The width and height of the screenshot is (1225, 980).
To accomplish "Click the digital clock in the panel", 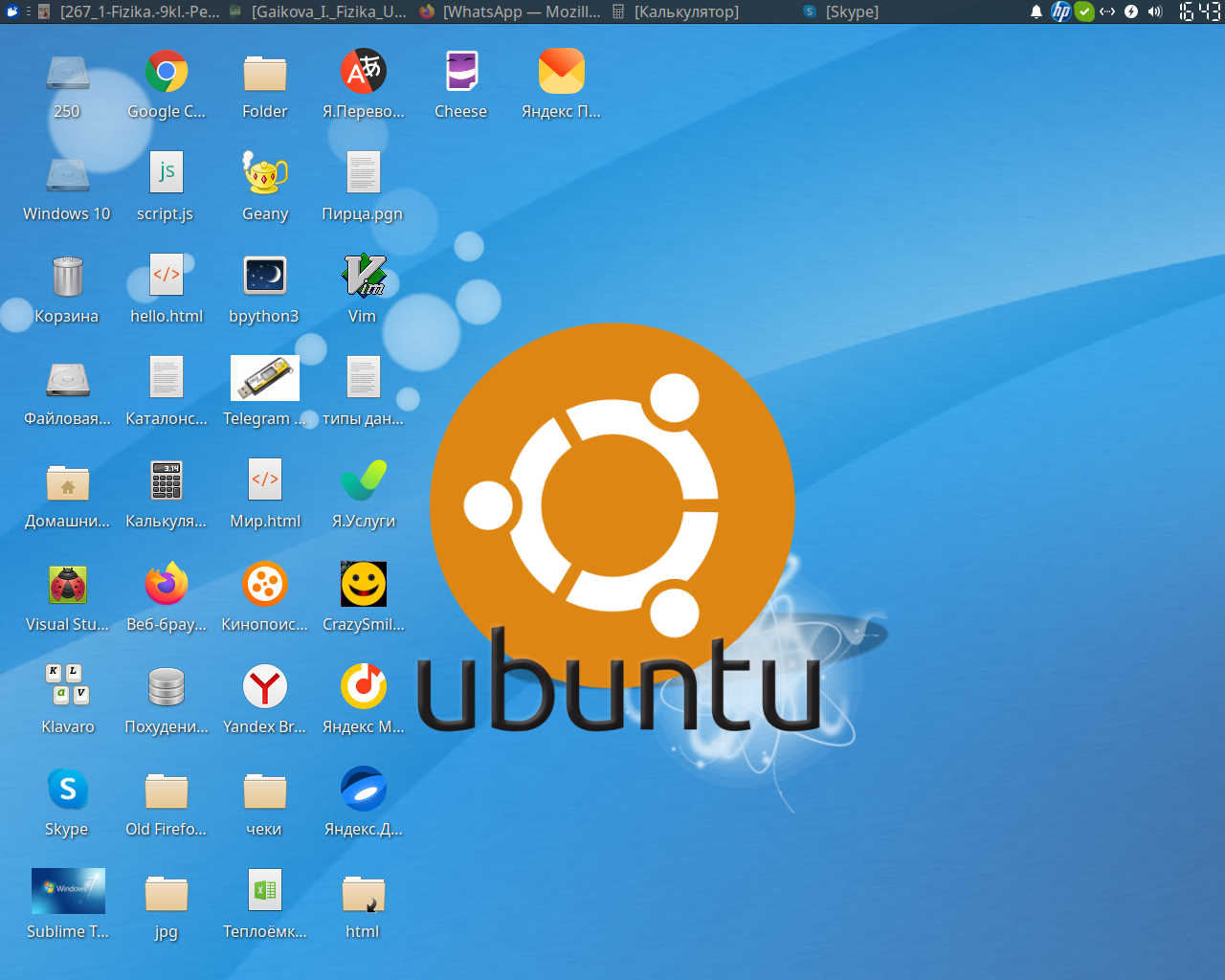I will pos(1199,11).
